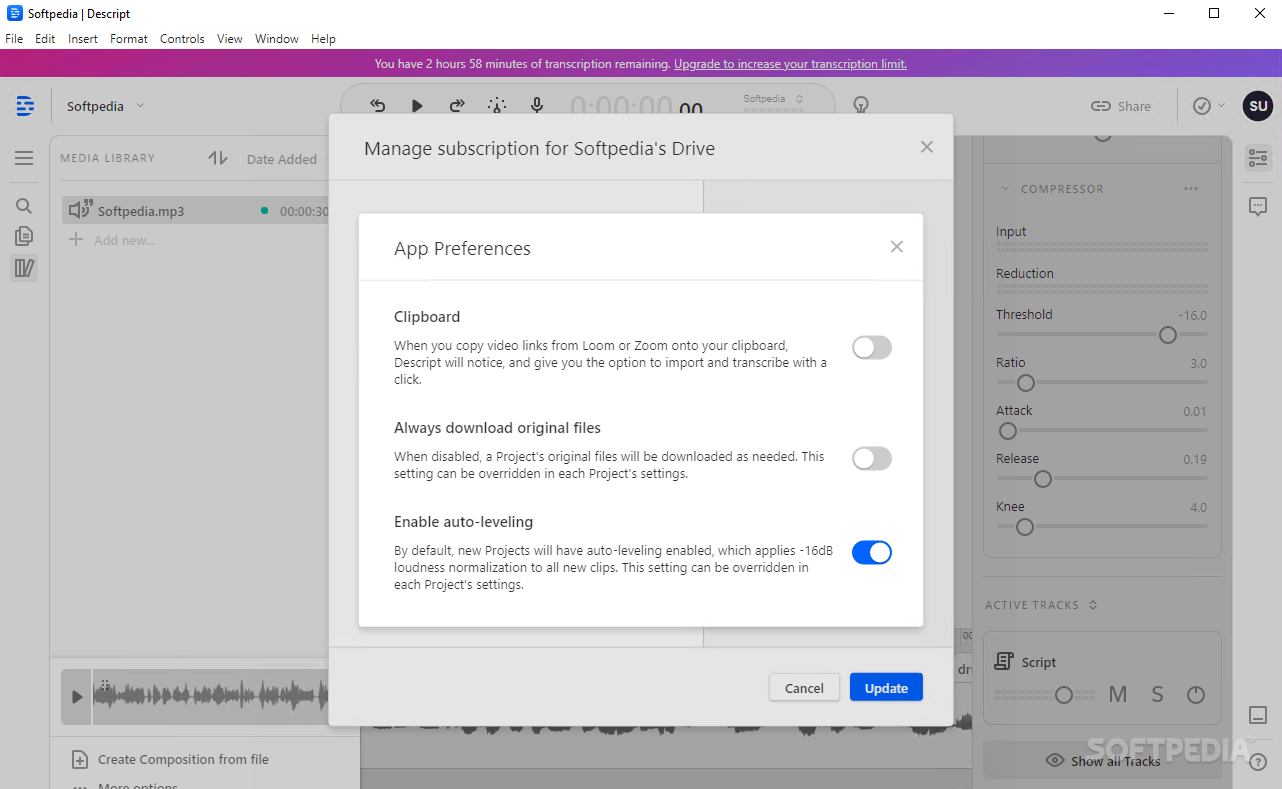Open the SU account avatar
The height and width of the screenshot is (789, 1282).
(1258, 106)
